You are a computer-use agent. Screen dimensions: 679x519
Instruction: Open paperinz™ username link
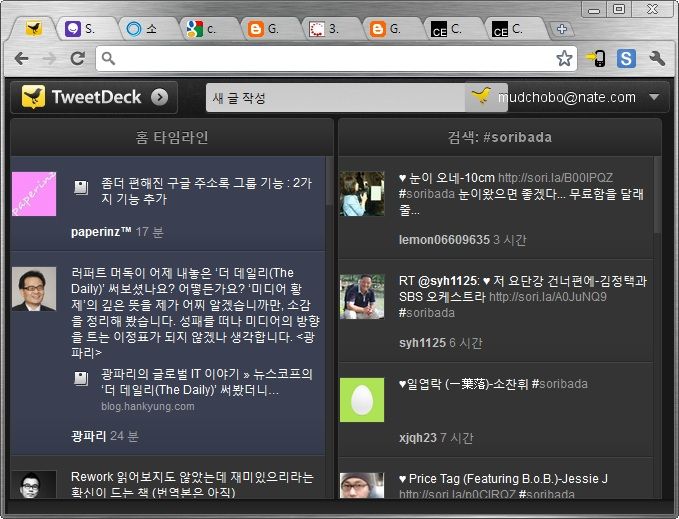pyautogui.click(x=101, y=232)
